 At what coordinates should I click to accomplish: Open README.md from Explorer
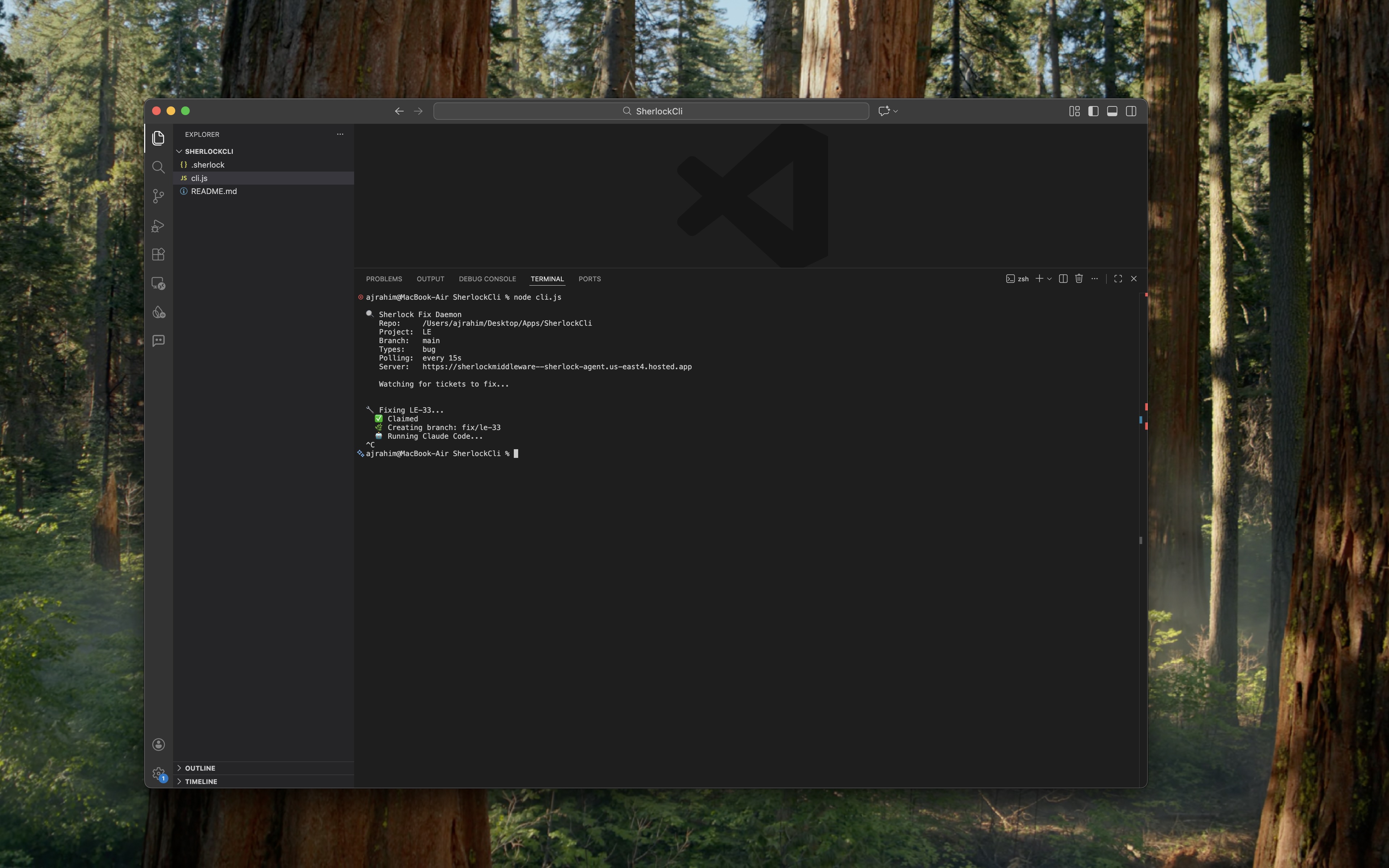tap(214, 191)
